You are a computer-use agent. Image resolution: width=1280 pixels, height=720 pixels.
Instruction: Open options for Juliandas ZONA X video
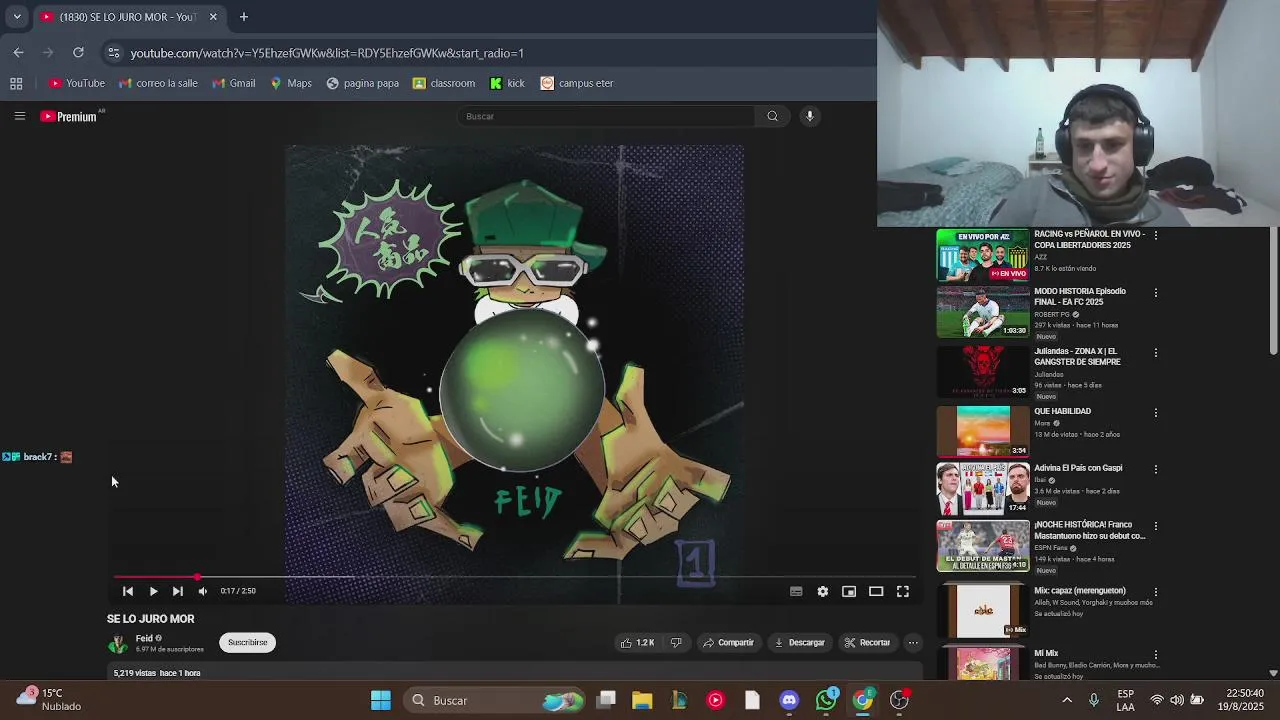1156,353
